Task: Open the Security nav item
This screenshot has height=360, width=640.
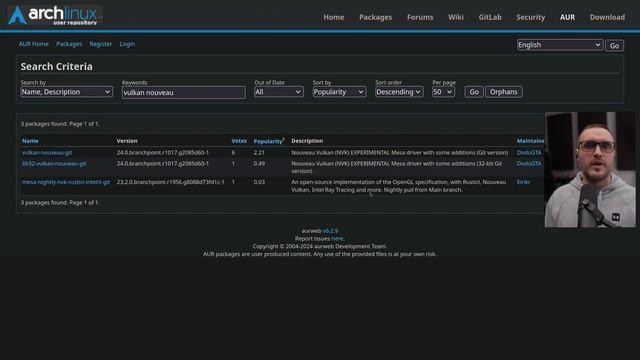Action: point(530,17)
